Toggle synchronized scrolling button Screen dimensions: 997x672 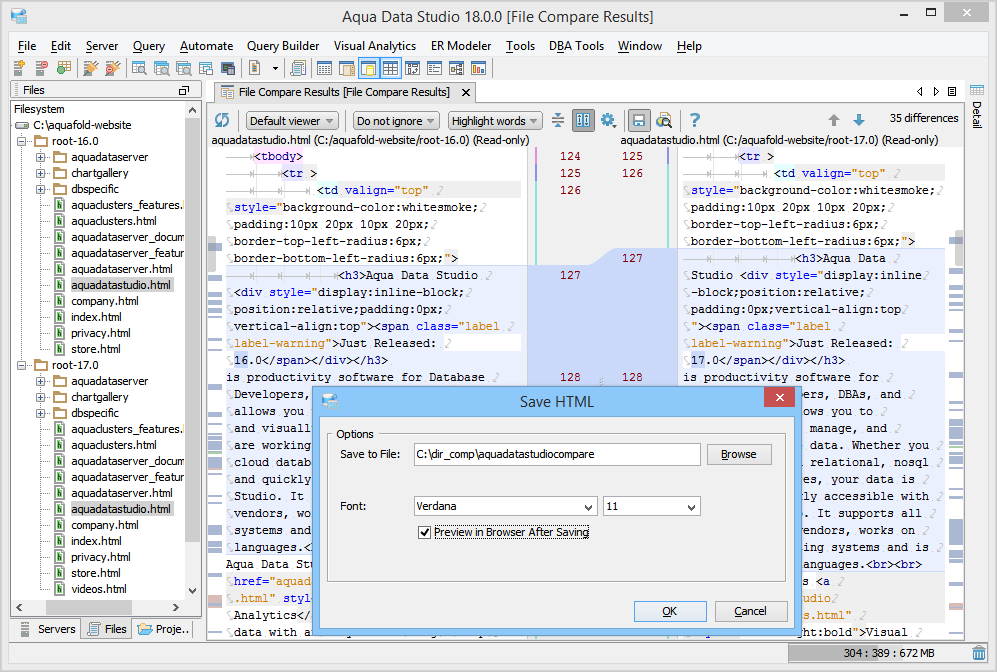click(583, 120)
